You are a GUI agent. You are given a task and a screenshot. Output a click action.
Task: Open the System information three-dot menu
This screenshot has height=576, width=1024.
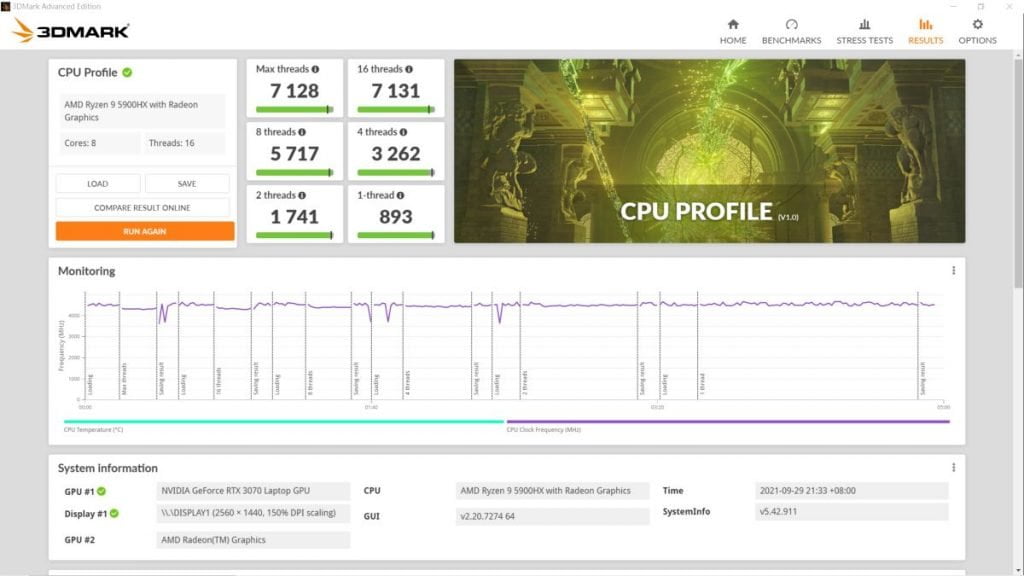[x=953, y=468]
